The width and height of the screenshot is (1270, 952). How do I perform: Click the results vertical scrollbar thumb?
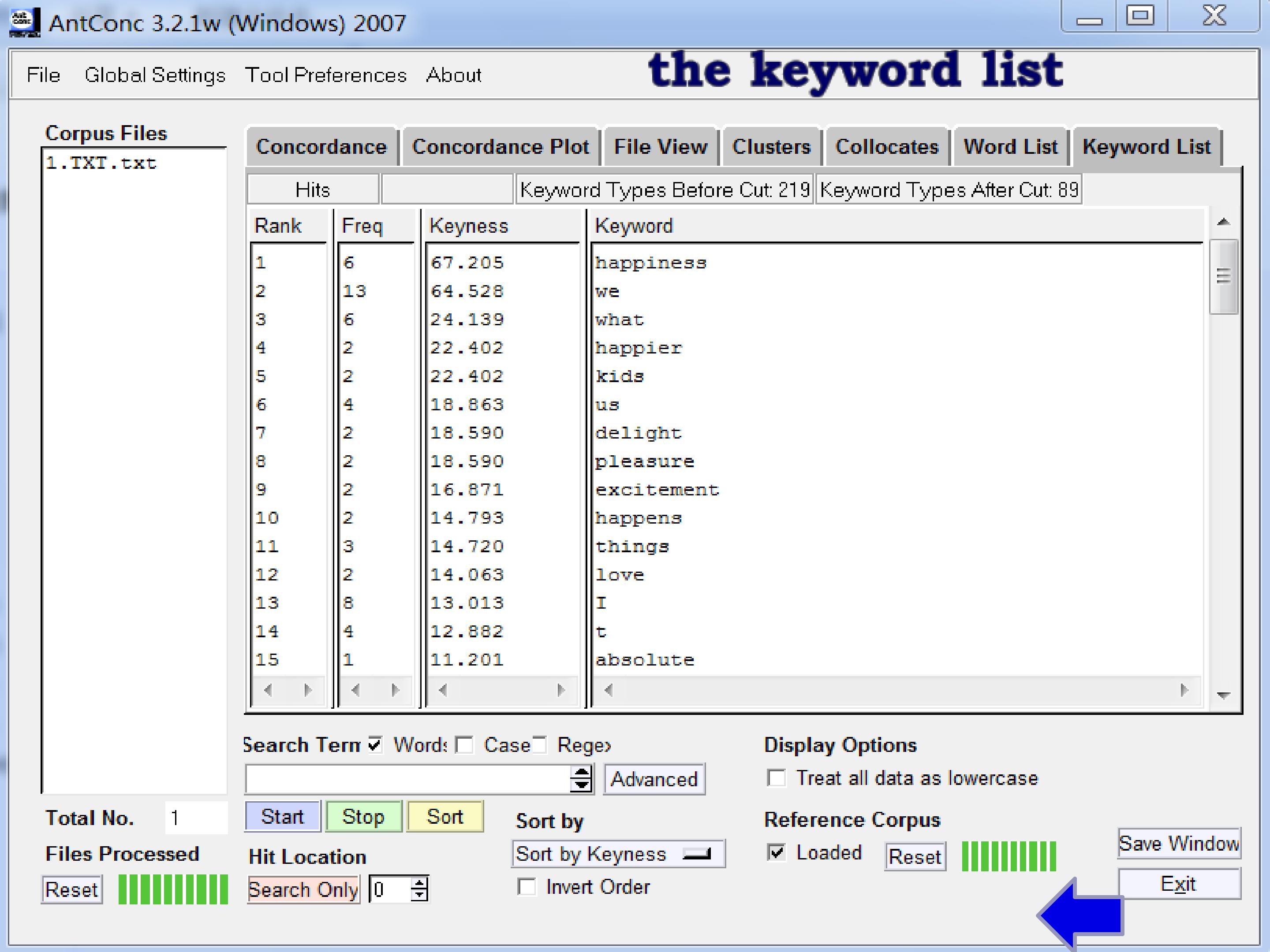click(1223, 277)
